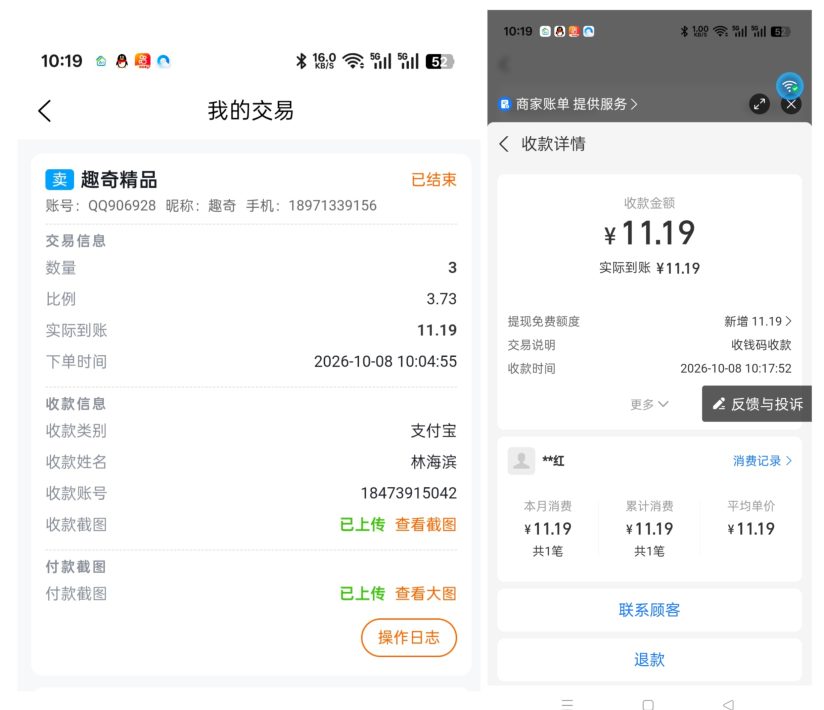Tap the Android home square button
The height and width of the screenshot is (710, 824).
click(648, 704)
